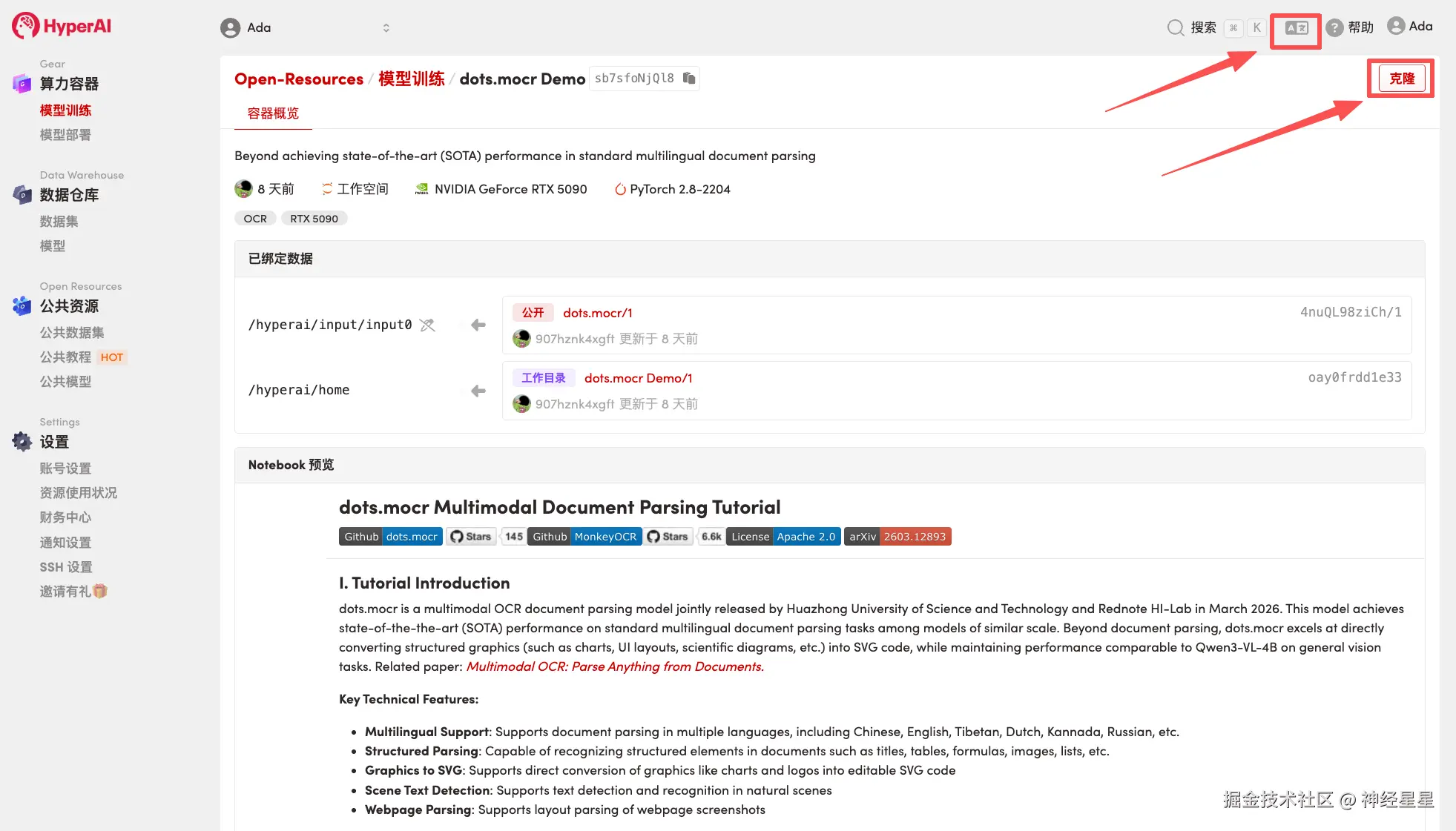Open the help question mark icon
The height and width of the screenshot is (831, 1456).
click(1334, 28)
